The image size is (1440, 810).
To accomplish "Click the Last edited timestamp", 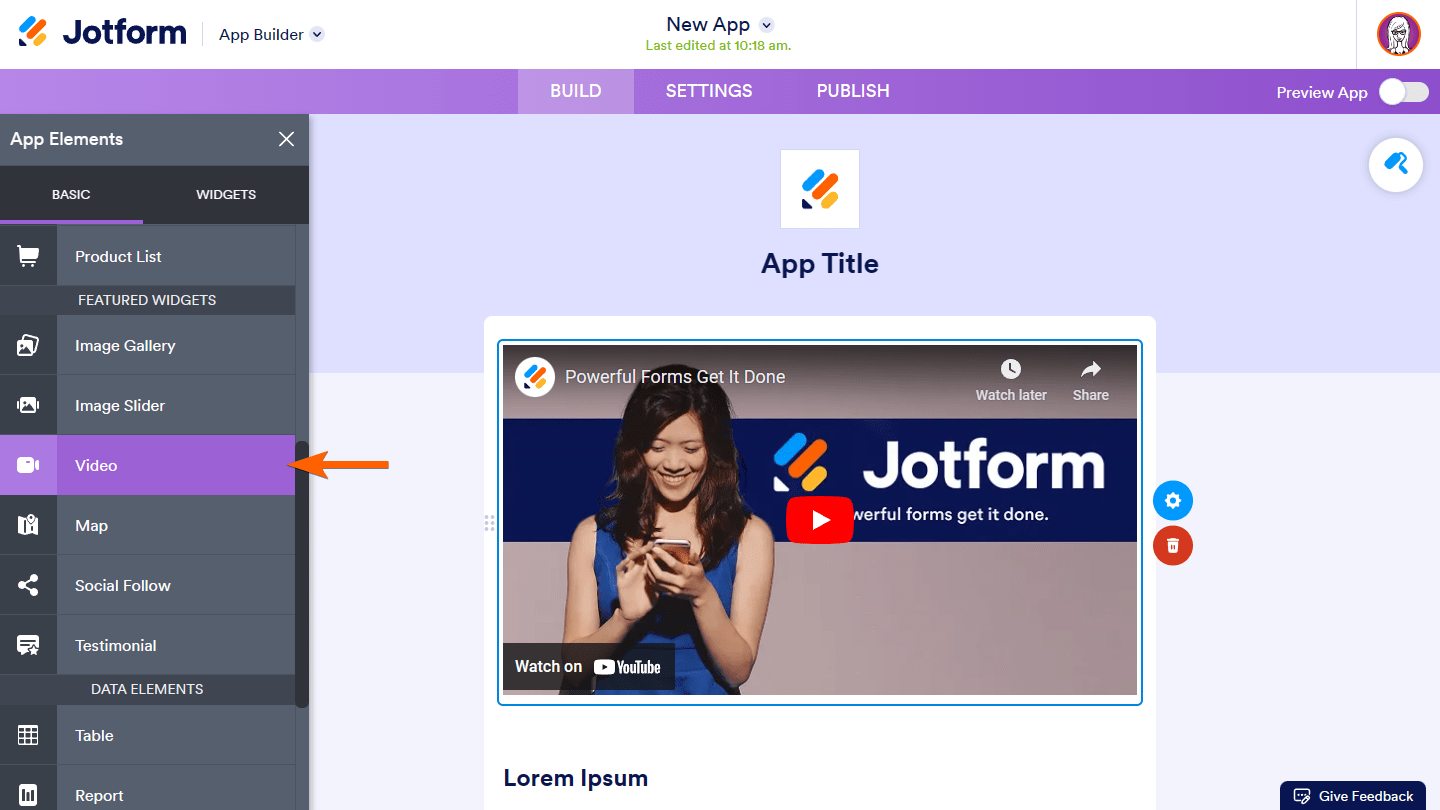I will pyautogui.click(x=718, y=45).
